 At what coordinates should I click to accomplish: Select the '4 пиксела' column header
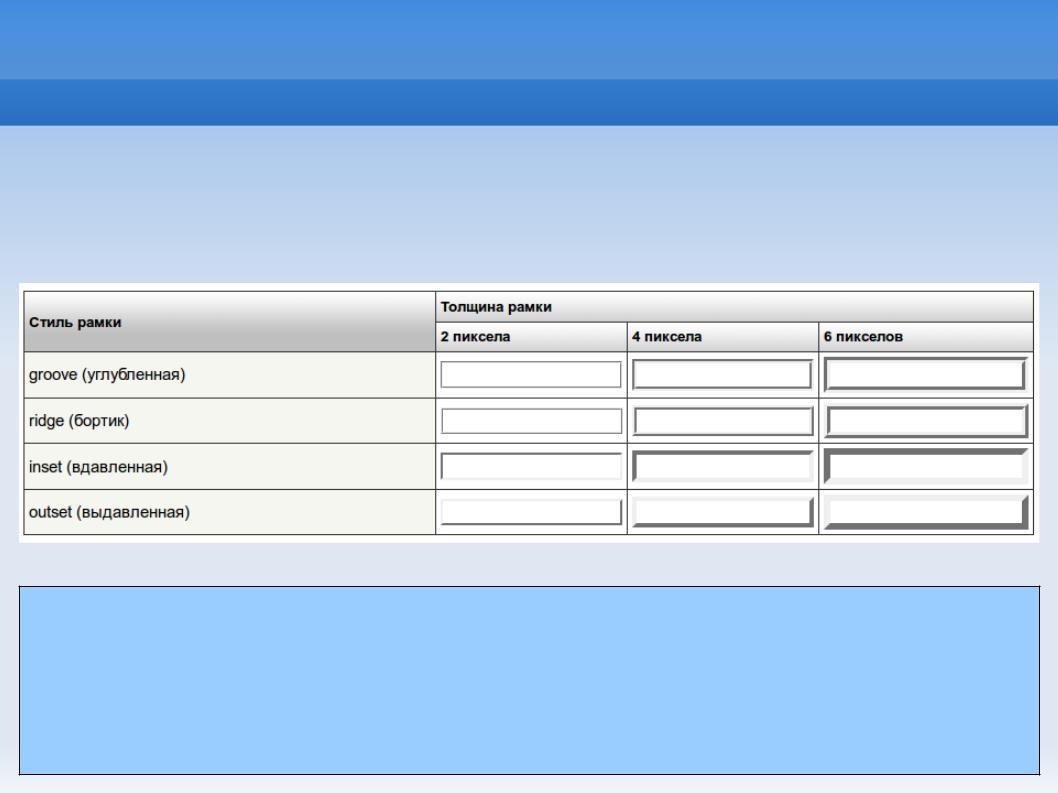723,337
